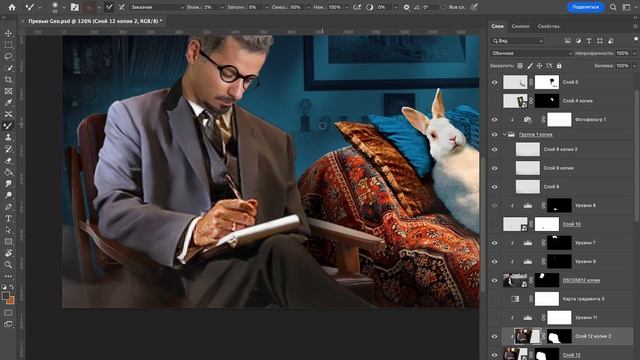Screen dimensions: 640x360
Task: Switch to the Слои tab
Action: pos(497,26)
